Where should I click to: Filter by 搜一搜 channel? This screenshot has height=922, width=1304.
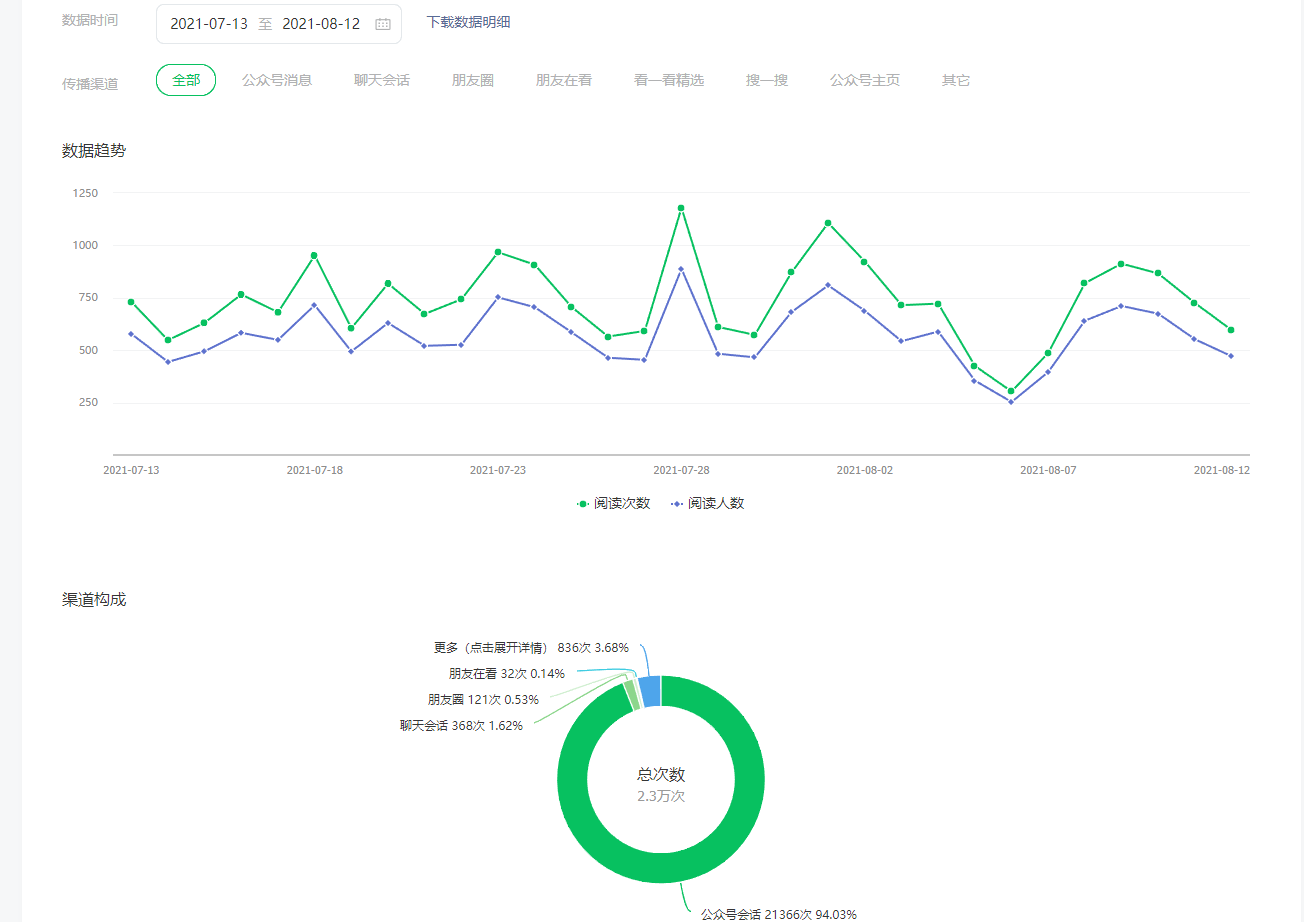tap(767, 80)
